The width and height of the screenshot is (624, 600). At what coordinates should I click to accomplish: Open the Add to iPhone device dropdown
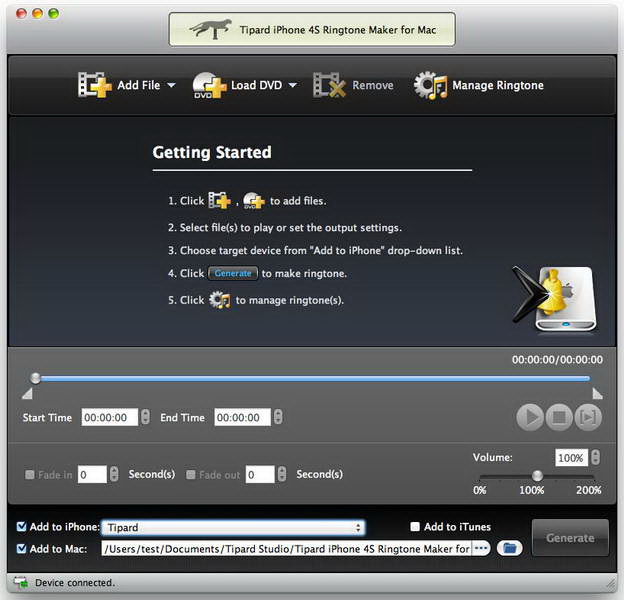click(x=233, y=528)
